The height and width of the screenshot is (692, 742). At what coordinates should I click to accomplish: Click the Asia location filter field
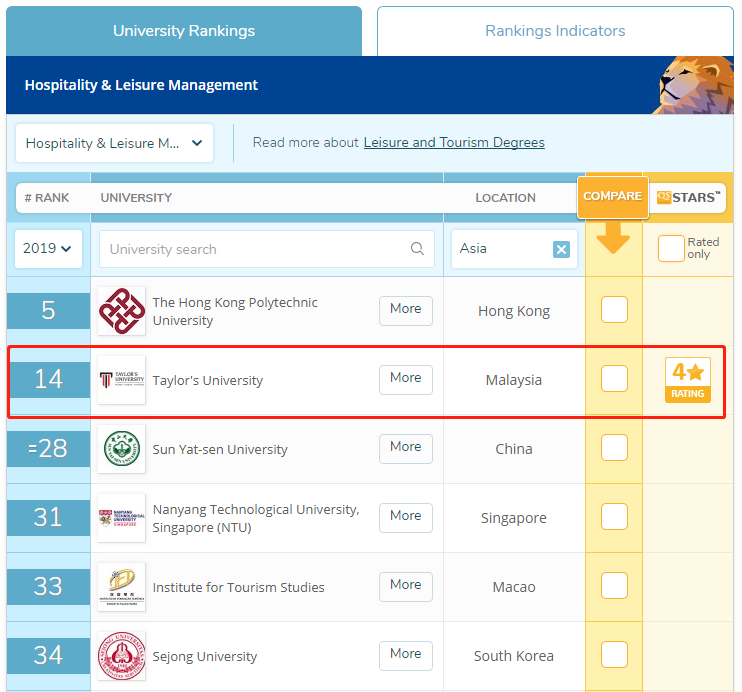click(514, 249)
